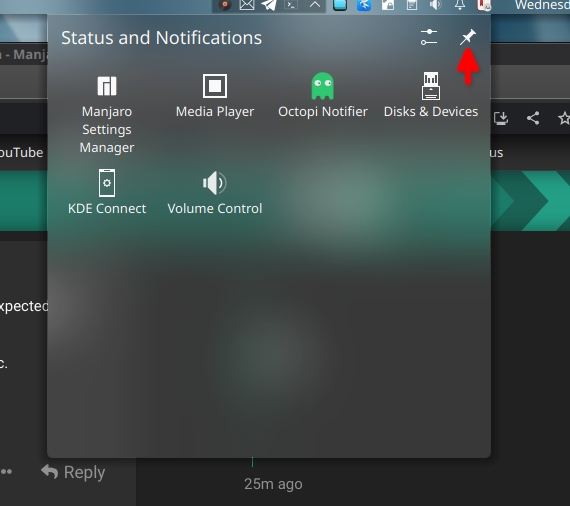Click the blue bird tray icon
Image resolution: width=570 pixels, height=506 pixels.
(364, 5)
